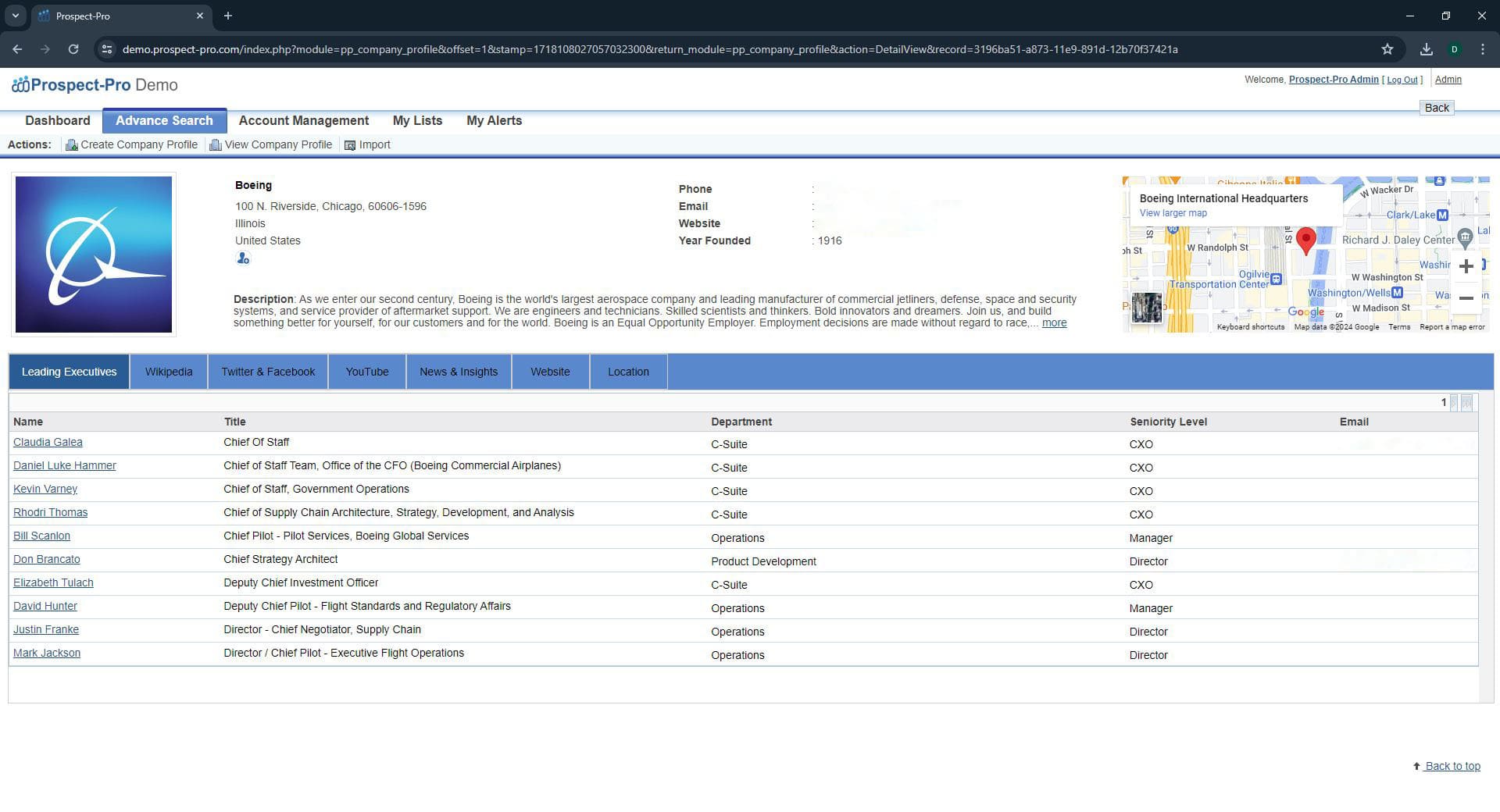Open the tab search dropdown arrow

(15, 16)
